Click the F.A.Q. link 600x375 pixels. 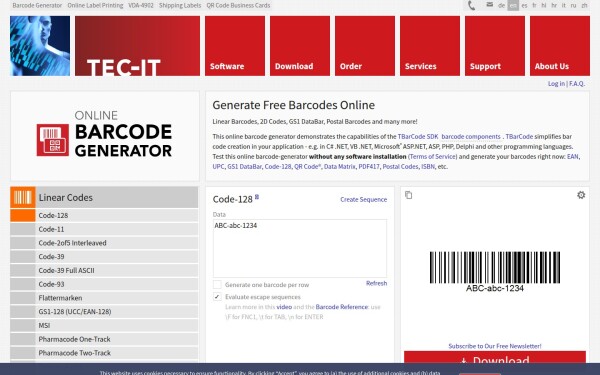tap(577, 83)
